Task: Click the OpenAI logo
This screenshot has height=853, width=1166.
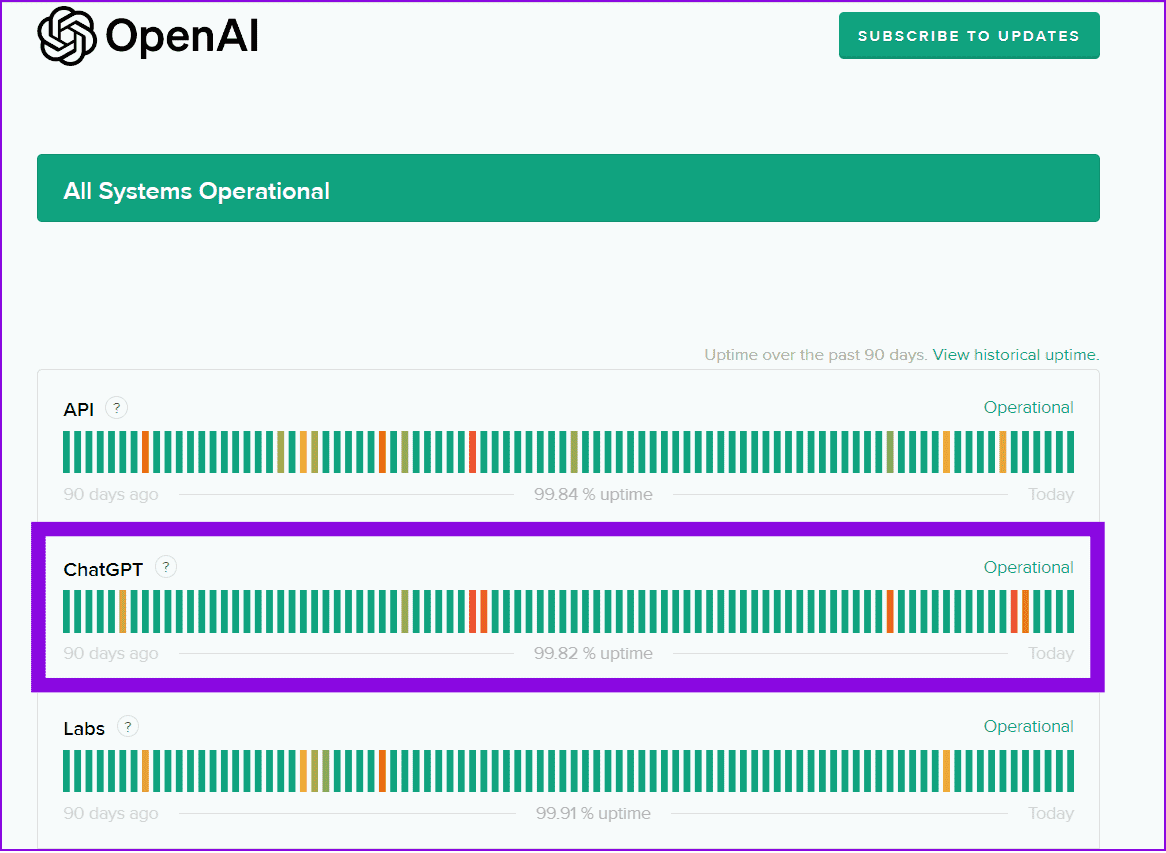Action: pyautogui.click(x=147, y=36)
